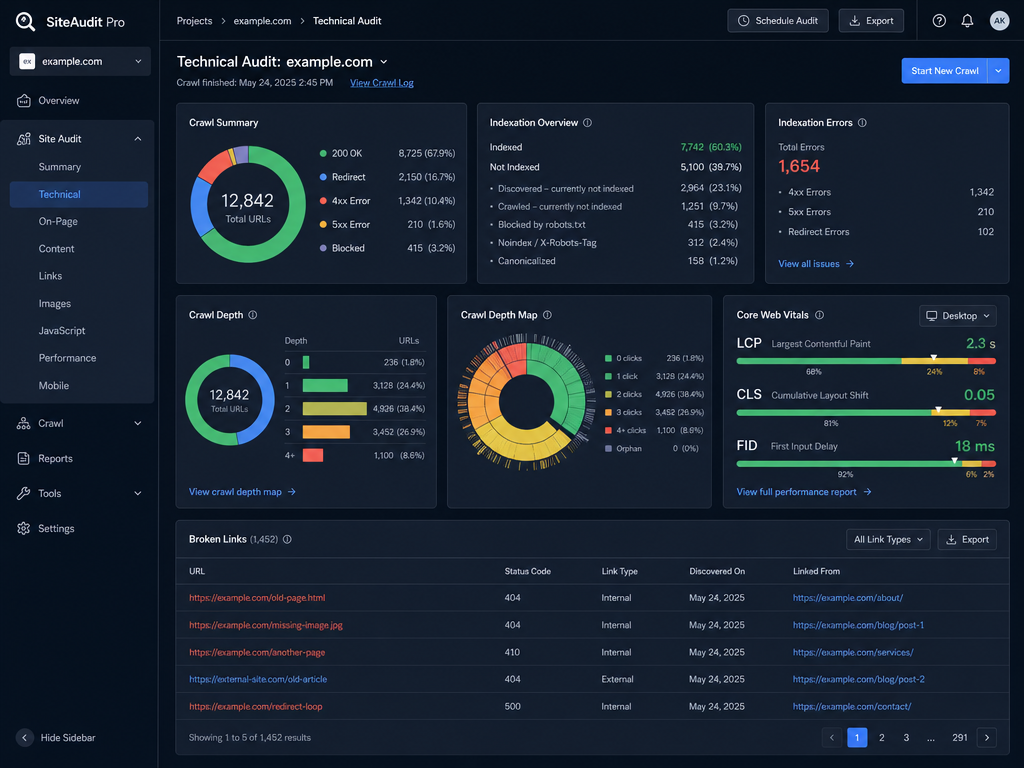Collapse the Site Audit section chevron

coord(138,138)
